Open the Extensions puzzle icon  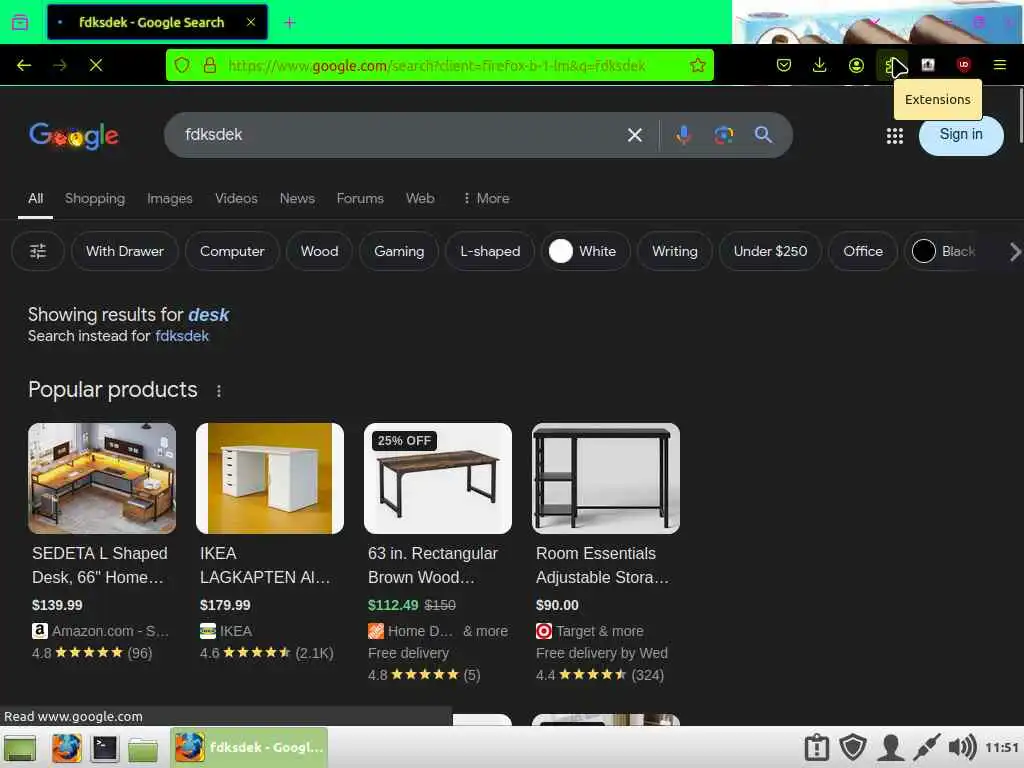891,65
